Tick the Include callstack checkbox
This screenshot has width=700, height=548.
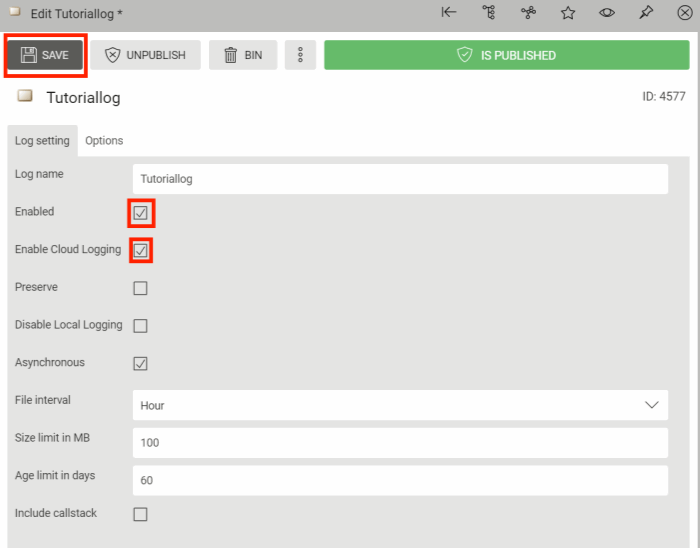141,514
